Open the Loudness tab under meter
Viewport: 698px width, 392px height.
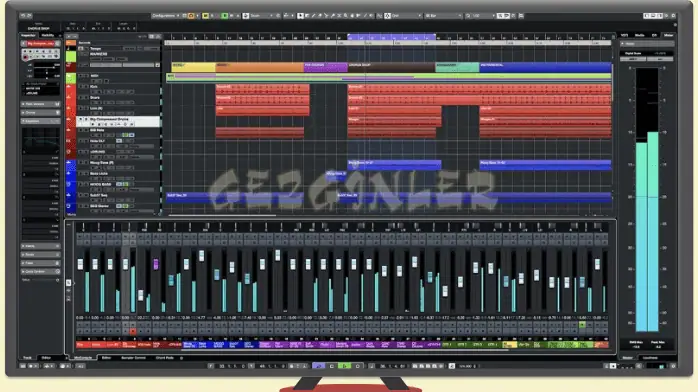[650, 358]
